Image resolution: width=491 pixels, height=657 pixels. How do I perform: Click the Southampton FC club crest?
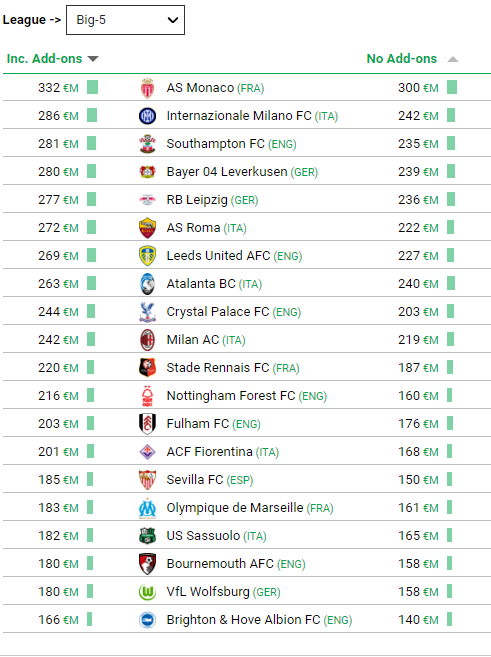[x=147, y=144]
